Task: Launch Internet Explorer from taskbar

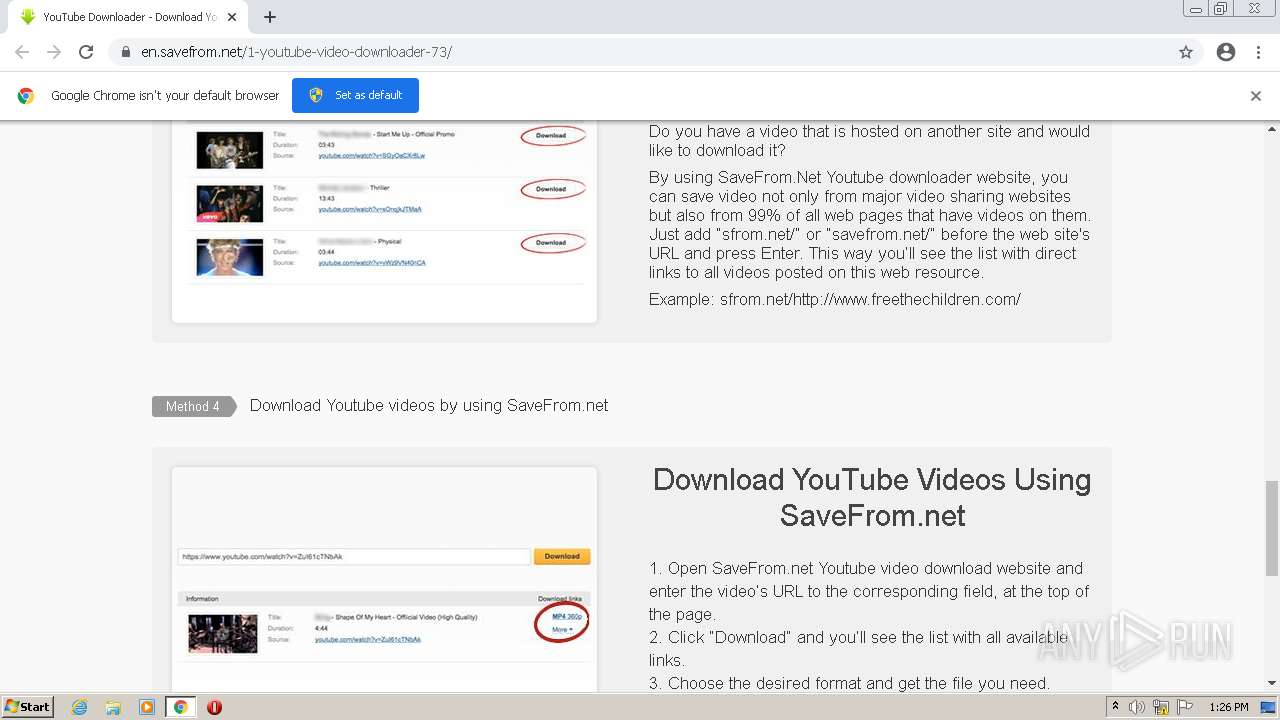Action: coord(80,707)
